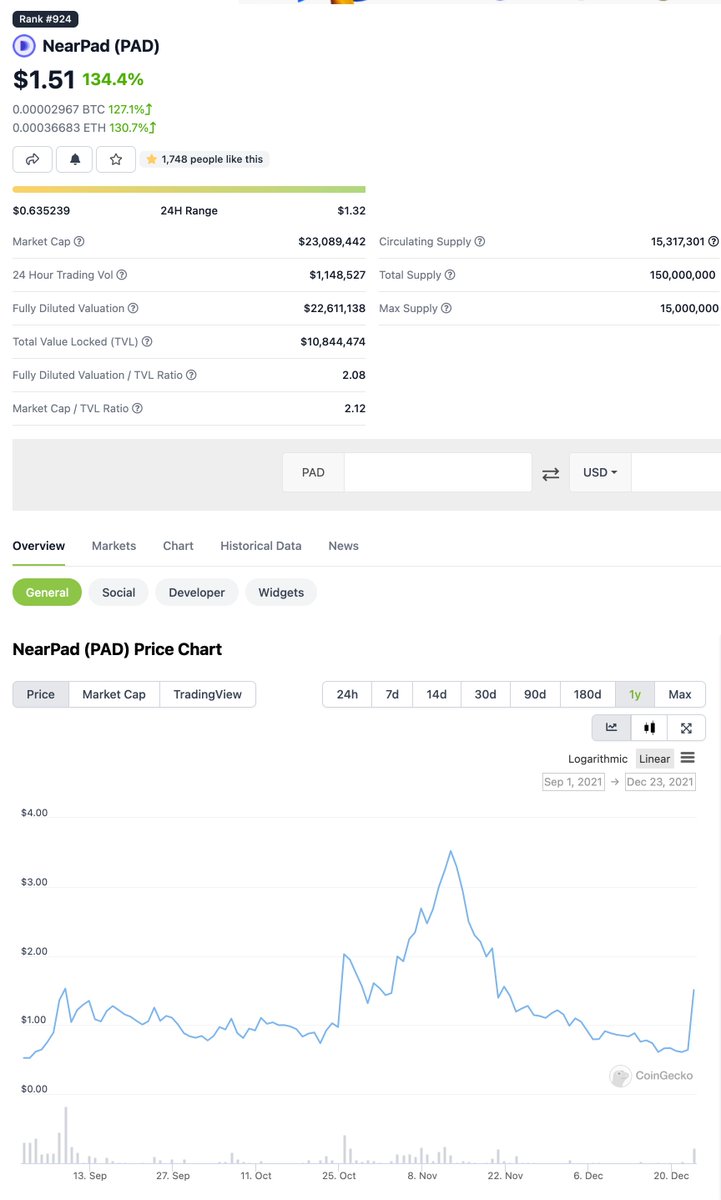Open the Overview tab
Image resolution: width=721 pixels, height=1200 pixels.
39,546
